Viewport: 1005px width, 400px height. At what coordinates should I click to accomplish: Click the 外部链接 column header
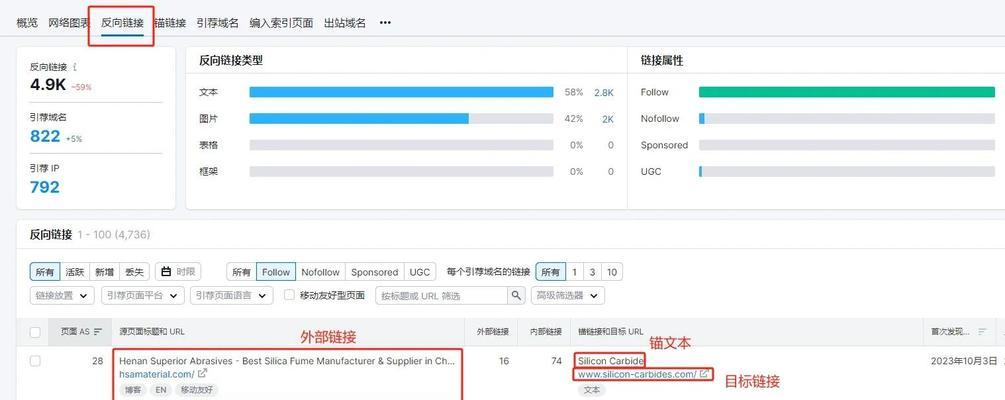[493, 332]
